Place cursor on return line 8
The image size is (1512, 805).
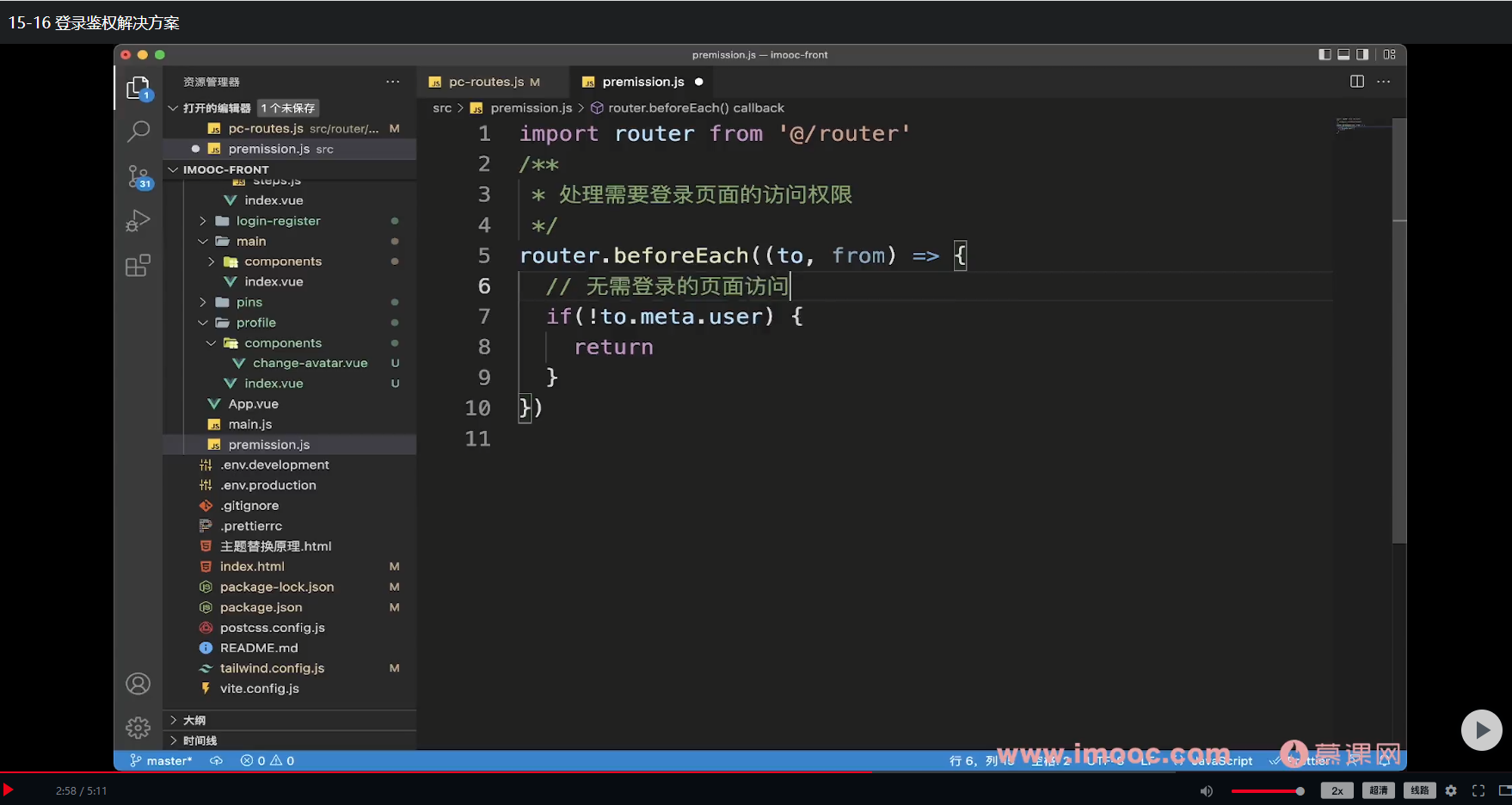tap(613, 347)
